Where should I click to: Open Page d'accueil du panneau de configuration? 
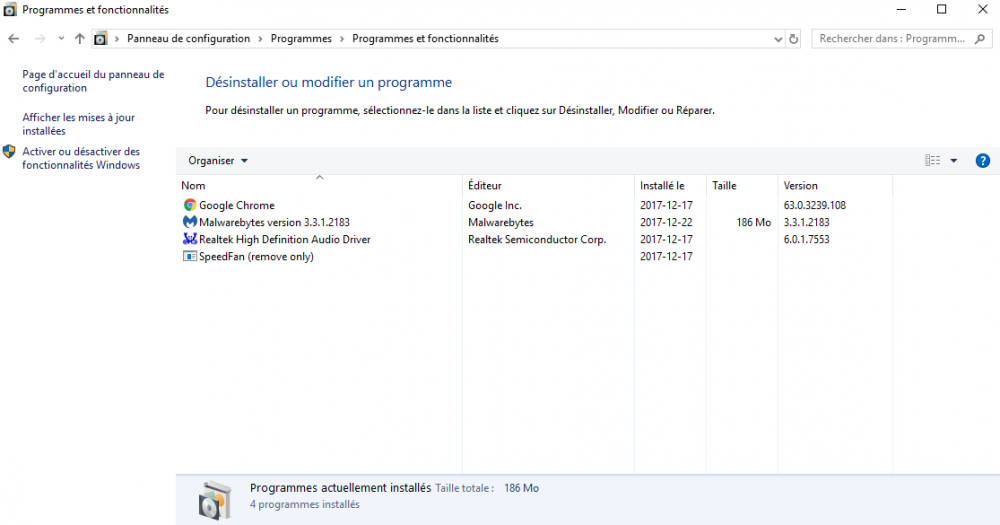[x=93, y=81]
